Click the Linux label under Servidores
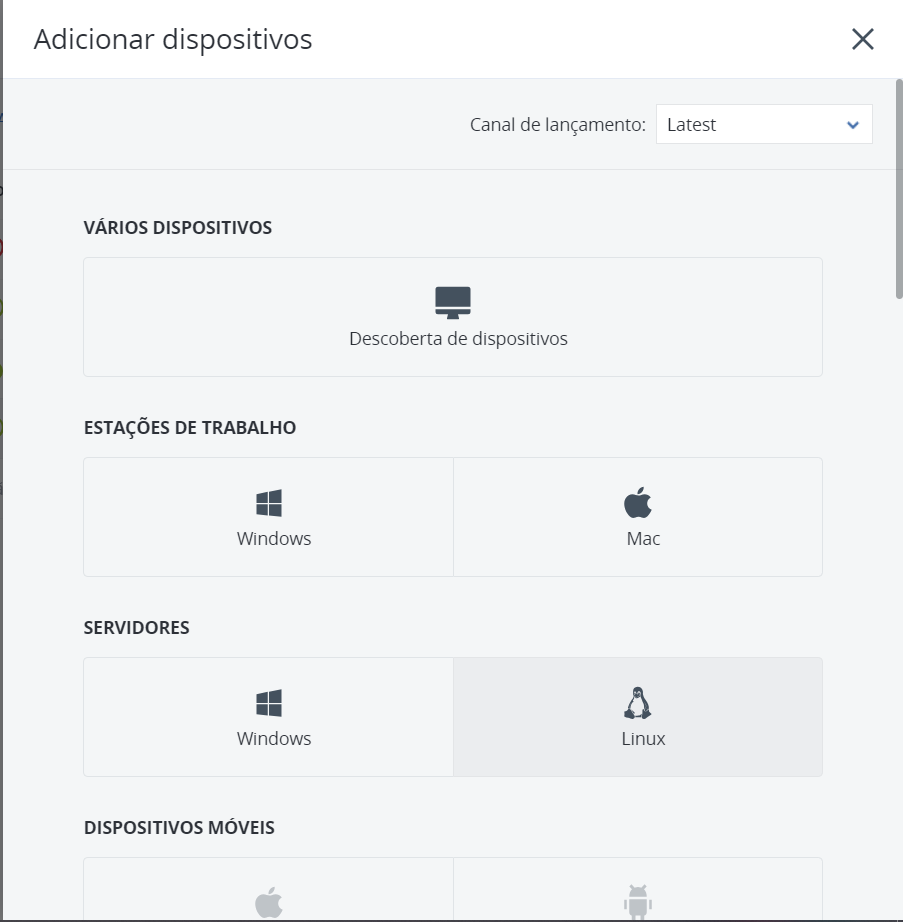903x922 pixels. pos(643,739)
